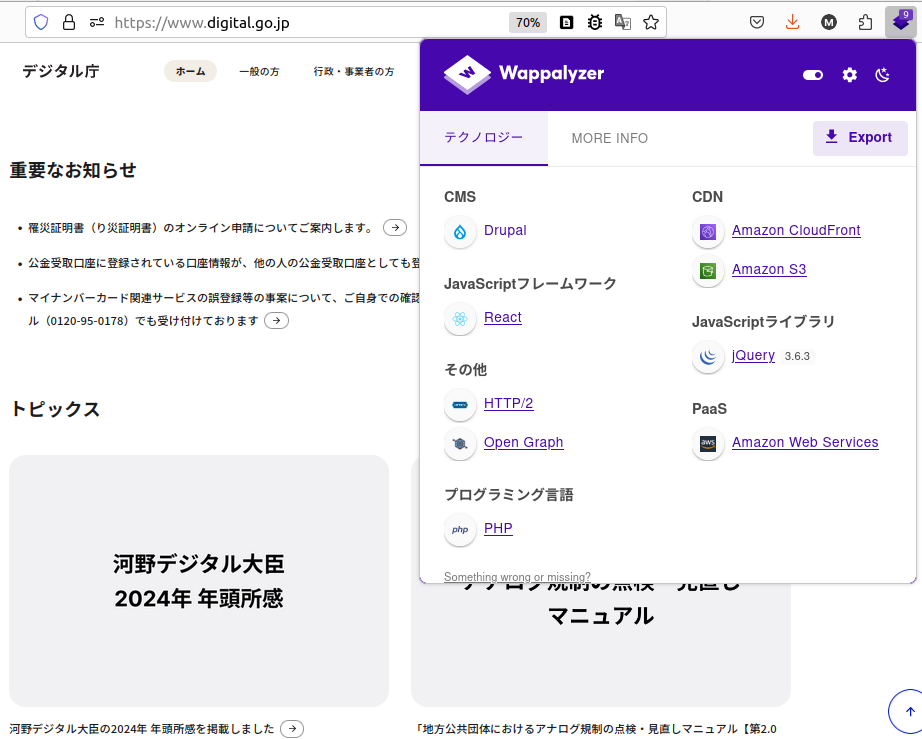This screenshot has width=922, height=739.
Task: Toggle the Wappalyzer enable switch
Action: 813,75
